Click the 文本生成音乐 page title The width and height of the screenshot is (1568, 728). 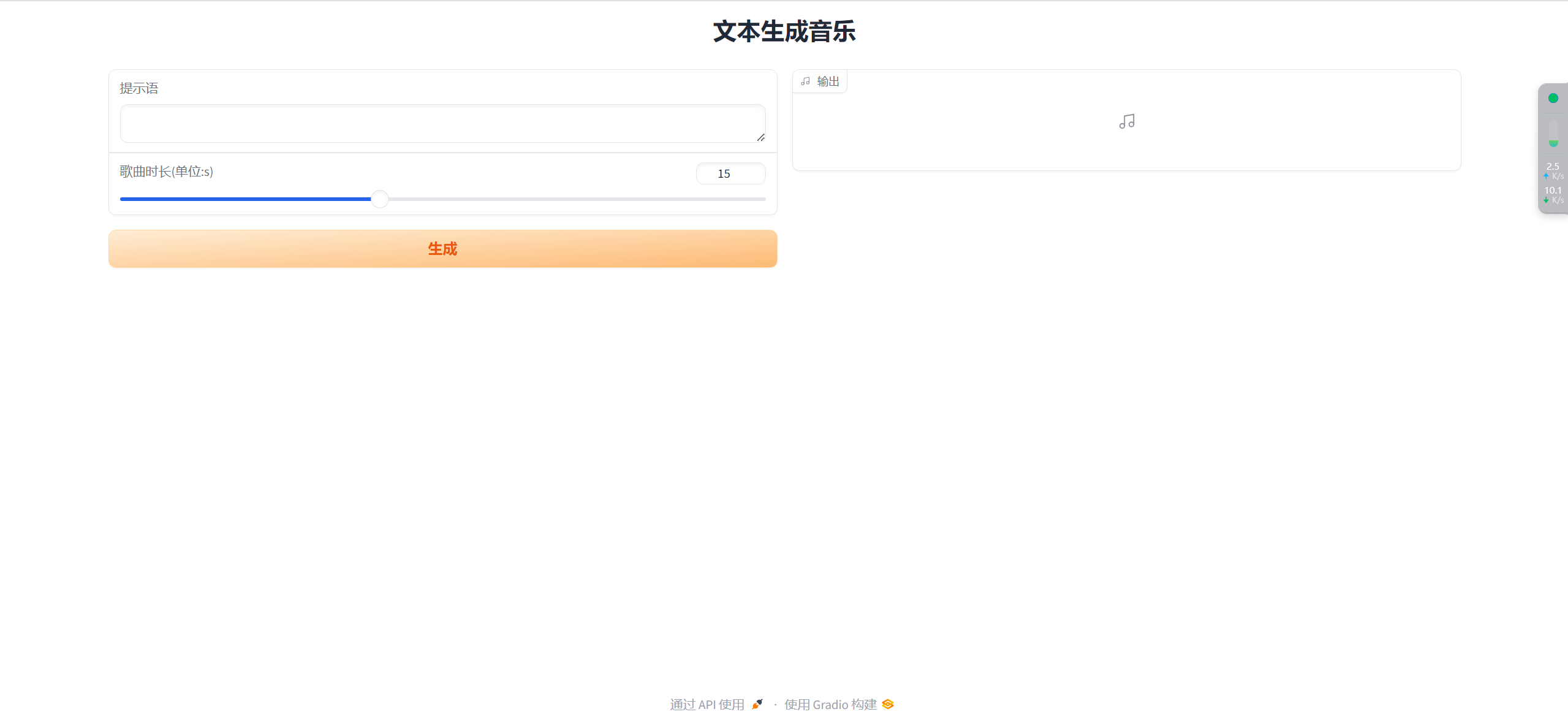coord(784,32)
